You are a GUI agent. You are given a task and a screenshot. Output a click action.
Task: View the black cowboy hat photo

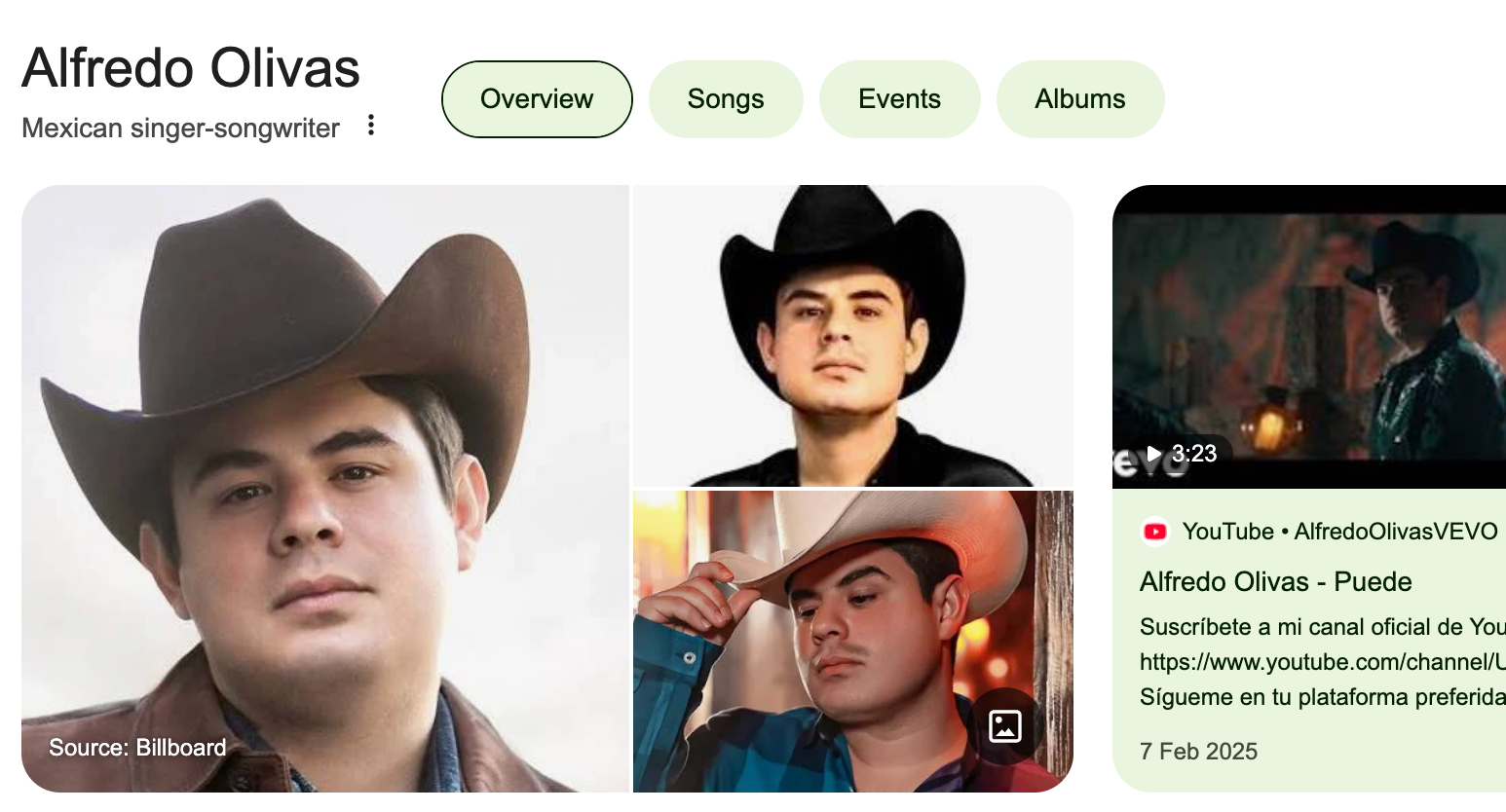click(x=852, y=335)
